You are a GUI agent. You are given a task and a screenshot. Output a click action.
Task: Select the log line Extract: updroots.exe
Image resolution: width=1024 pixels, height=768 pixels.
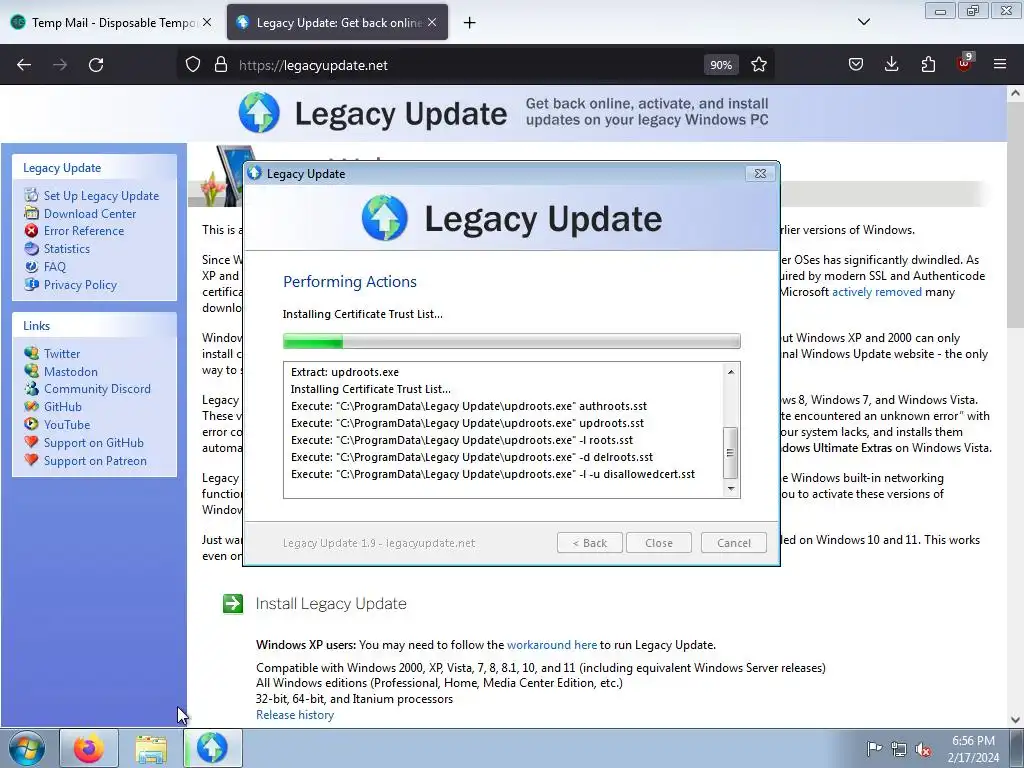tap(345, 372)
